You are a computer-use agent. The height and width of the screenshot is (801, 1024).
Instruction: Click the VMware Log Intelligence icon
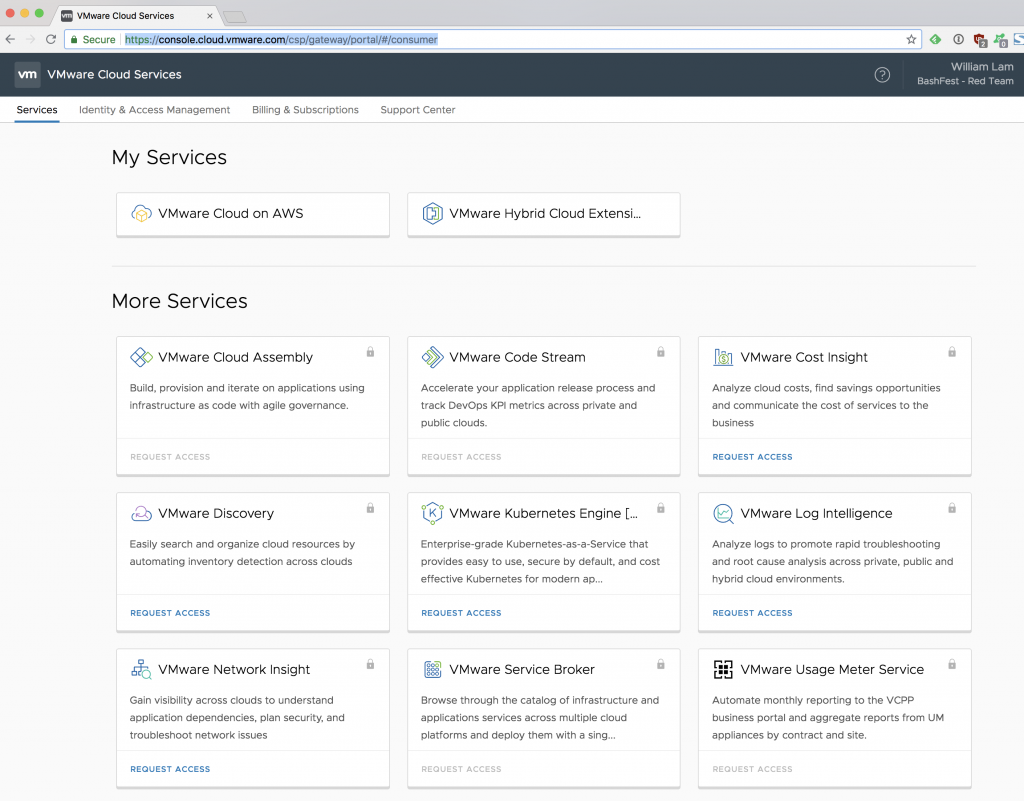(x=723, y=513)
